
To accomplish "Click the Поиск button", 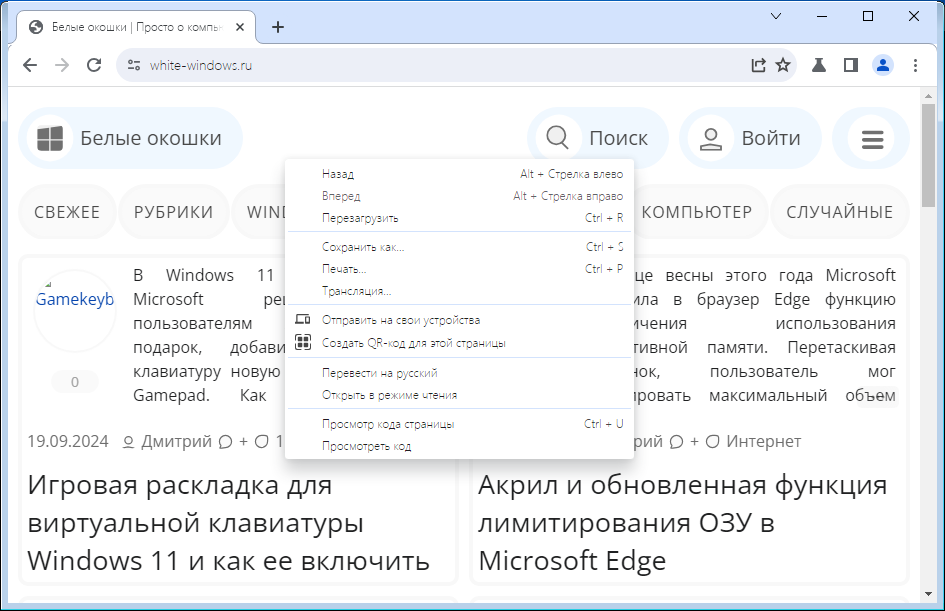I will pyautogui.click(x=598, y=138).
